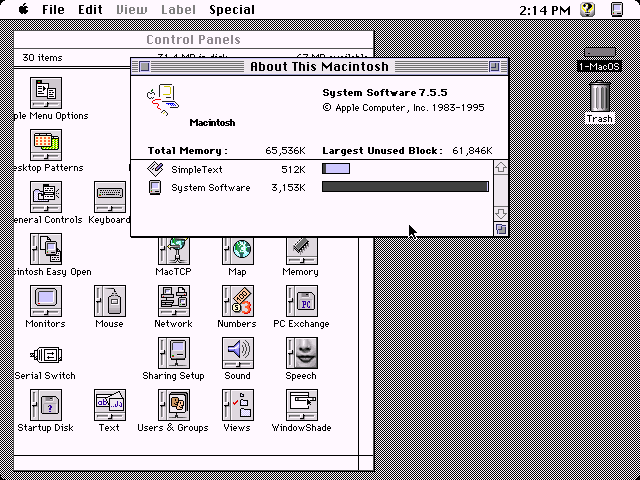Select the Users & Groups icon
The width and height of the screenshot is (640, 480).
[174, 405]
